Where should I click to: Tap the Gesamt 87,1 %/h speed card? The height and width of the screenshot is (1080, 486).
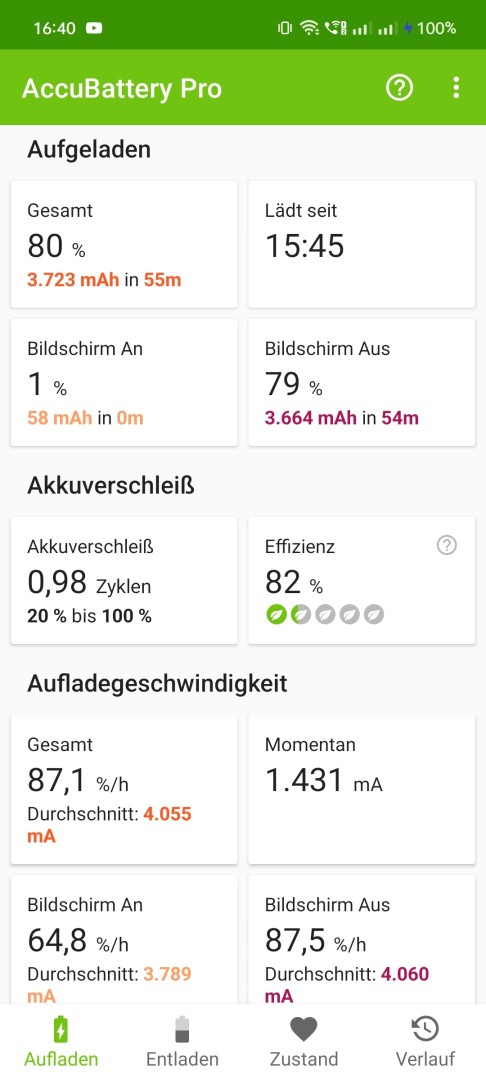pos(124,789)
